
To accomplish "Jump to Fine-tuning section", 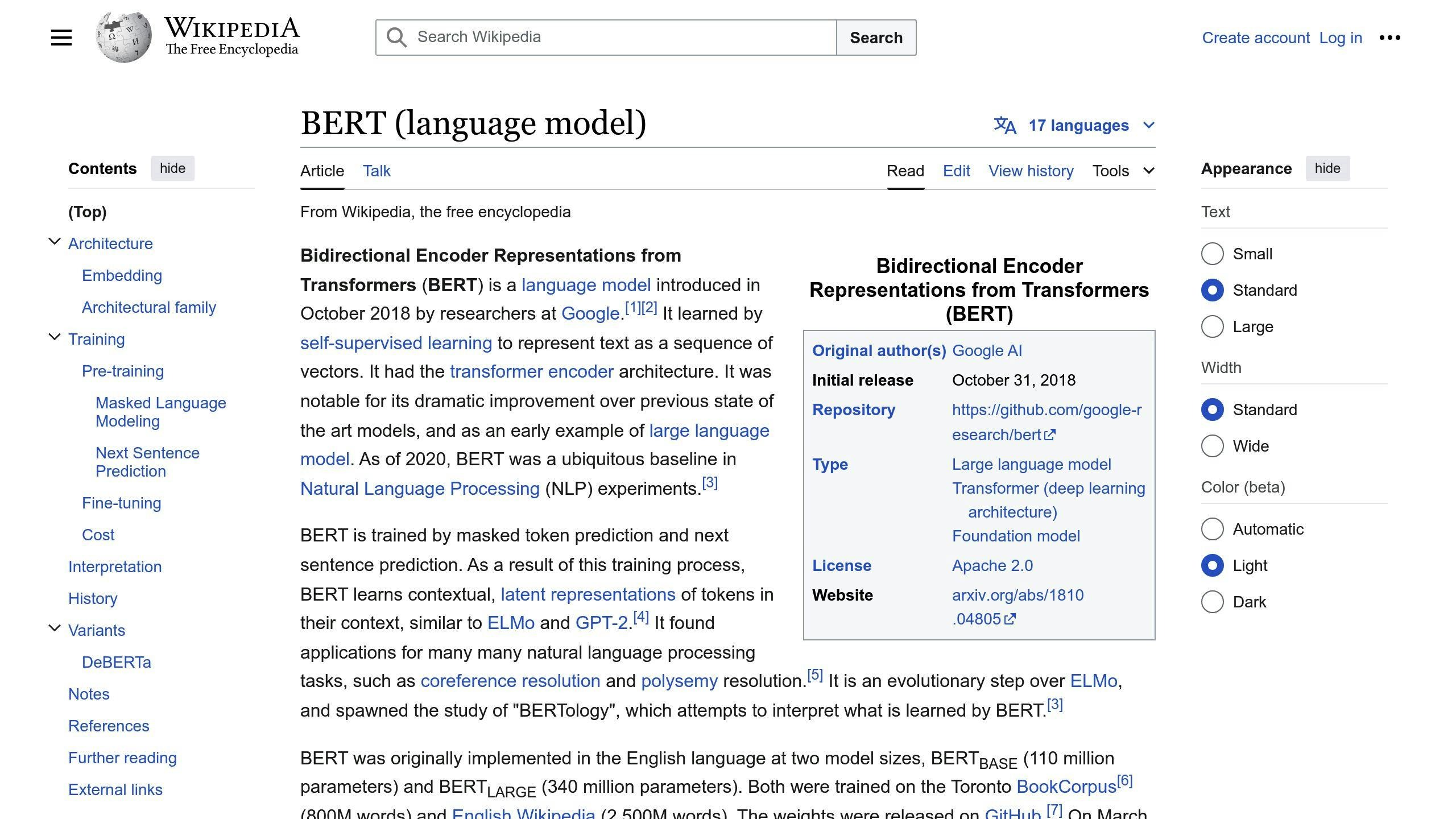I will (x=122, y=503).
